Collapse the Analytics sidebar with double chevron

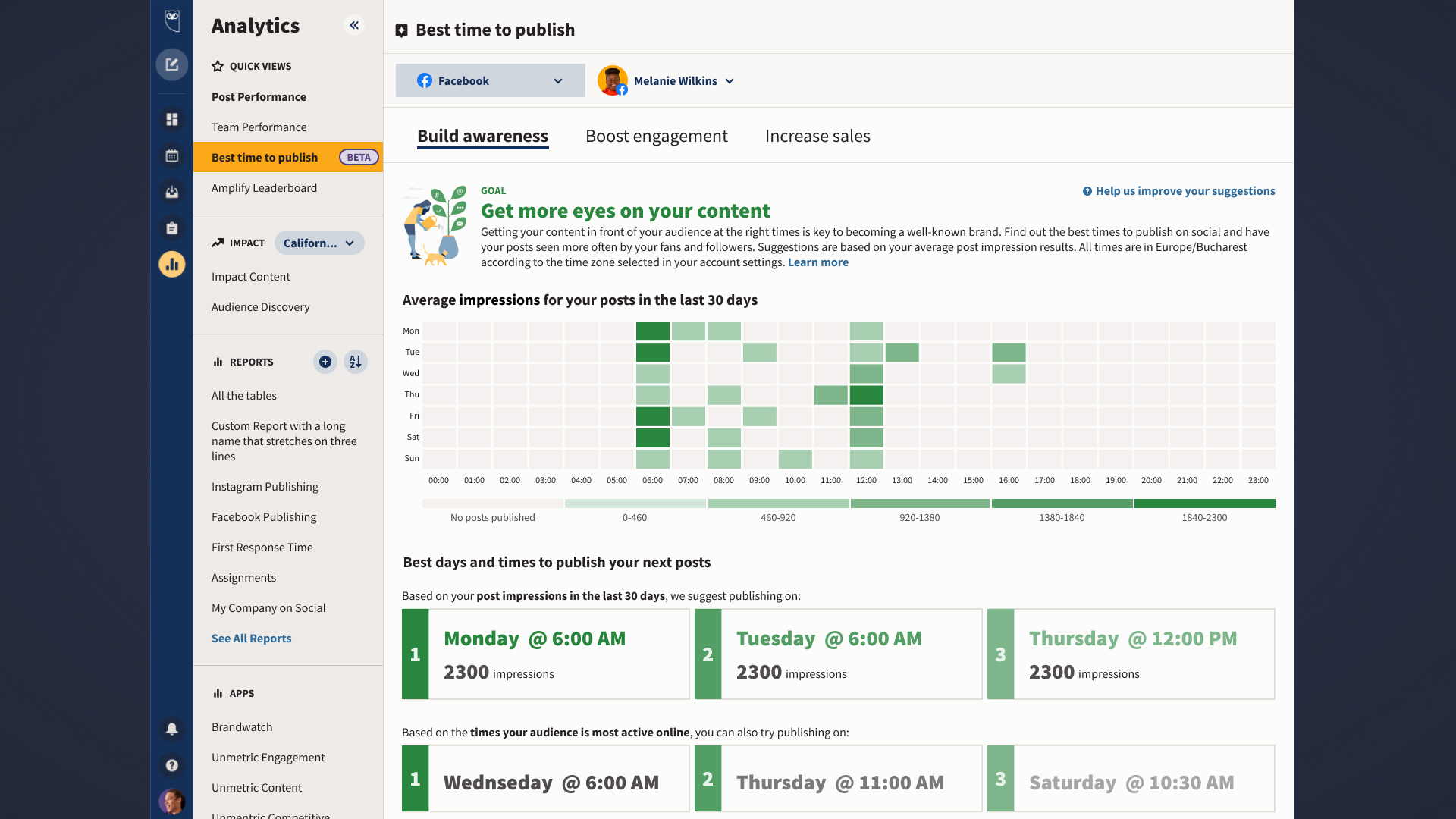point(353,25)
